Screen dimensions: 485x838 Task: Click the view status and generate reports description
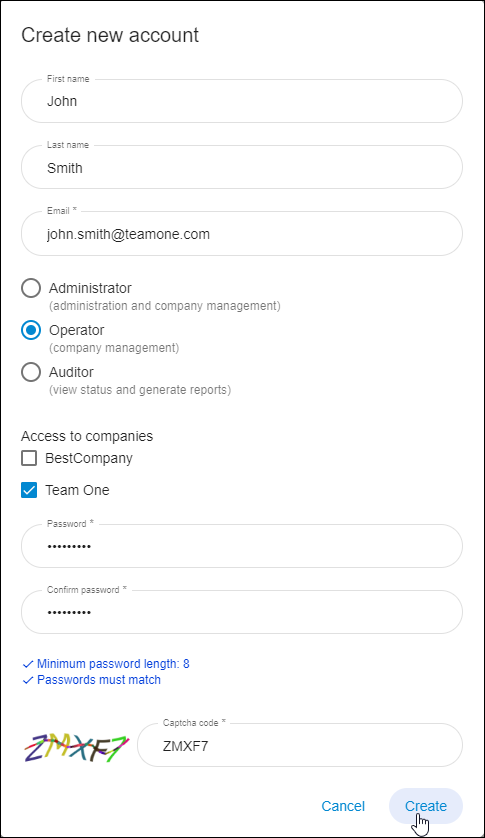pyautogui.click(x=140, y=390)
